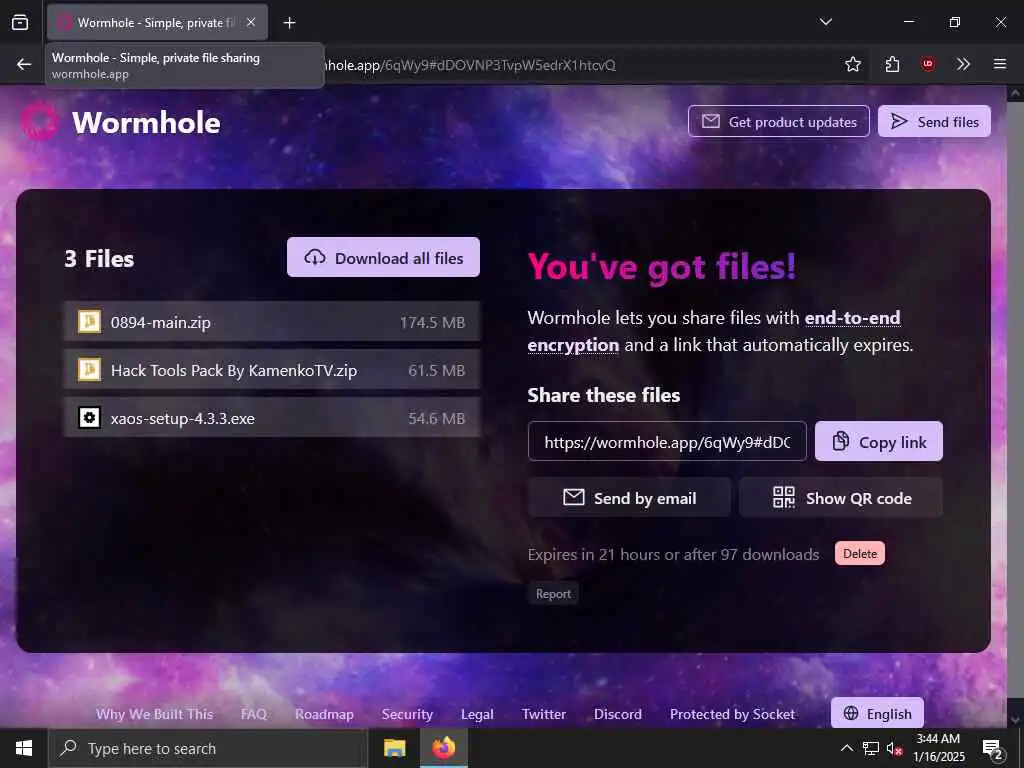1024x768 pixels.
Task: Click Send by email button
Action: pyautogui.click(x=629, y=498)
